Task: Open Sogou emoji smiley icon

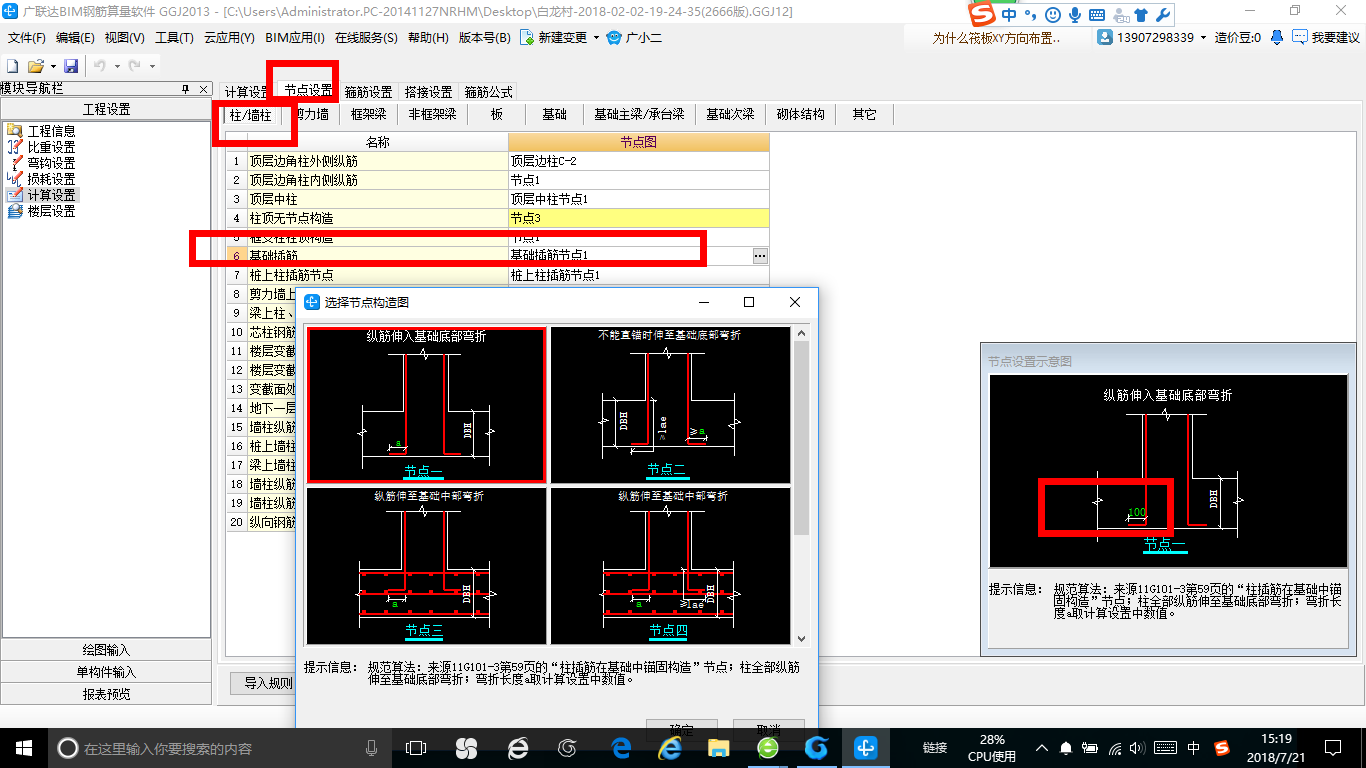Action: pyautogui.click(x=1053, y=15)
